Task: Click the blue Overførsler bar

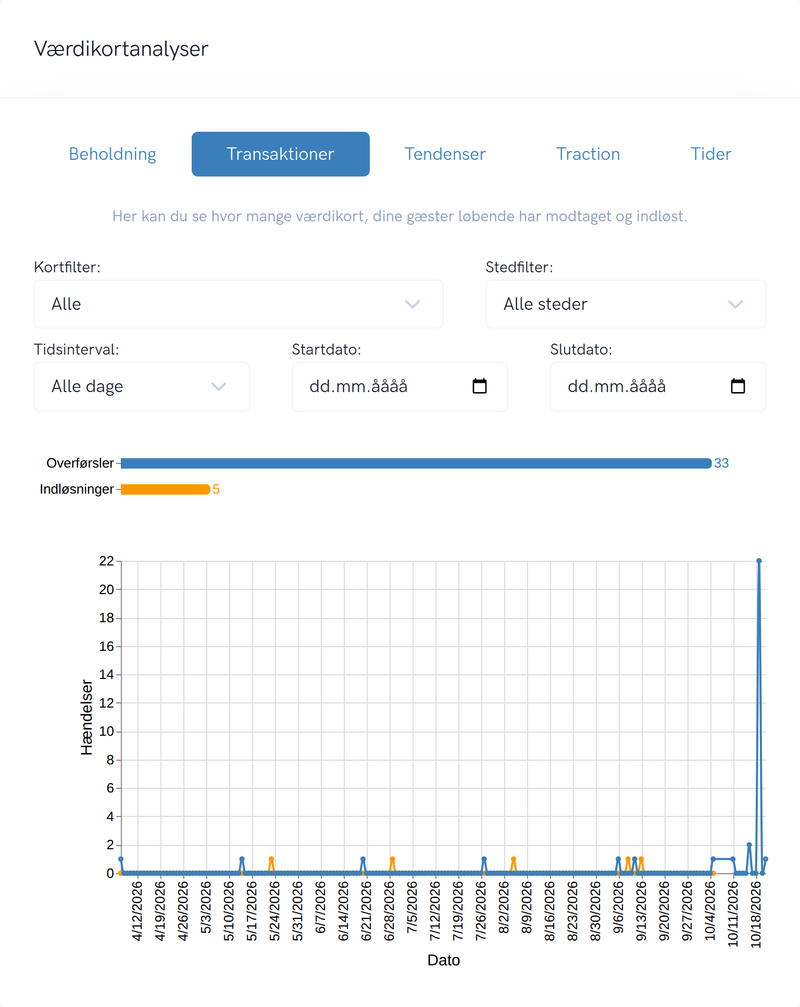Action: point(416,463)
